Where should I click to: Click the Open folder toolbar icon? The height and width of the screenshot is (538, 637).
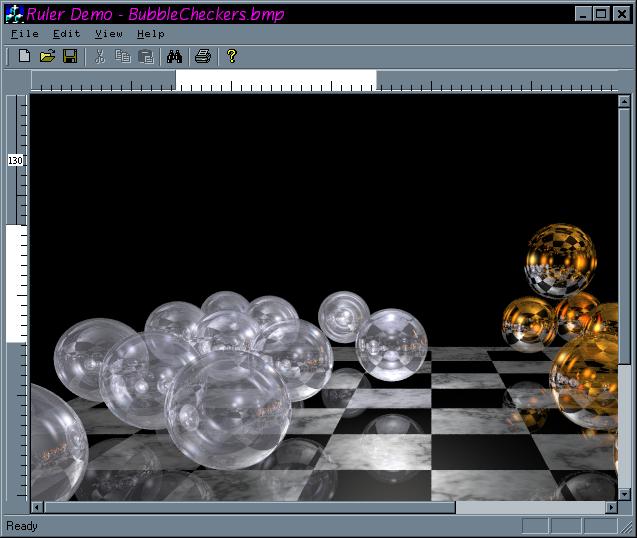pos(47,56)
